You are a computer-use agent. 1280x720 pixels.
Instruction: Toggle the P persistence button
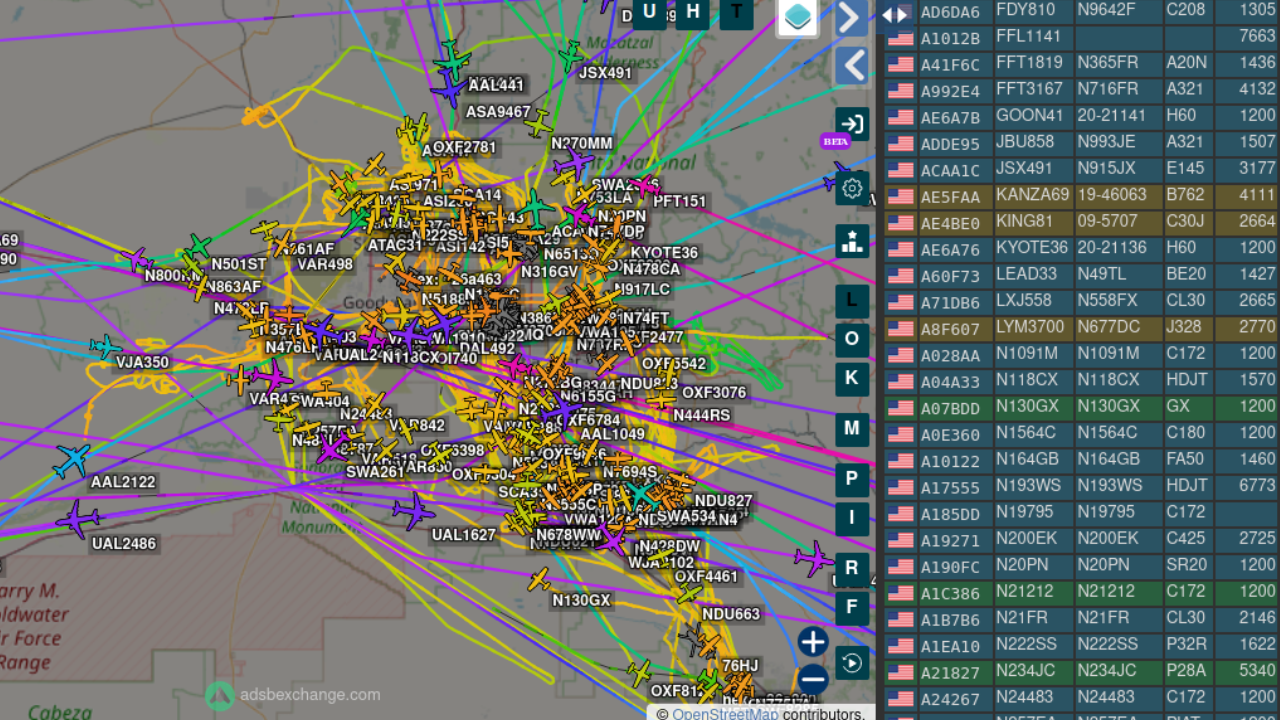[x=852, y=479]
